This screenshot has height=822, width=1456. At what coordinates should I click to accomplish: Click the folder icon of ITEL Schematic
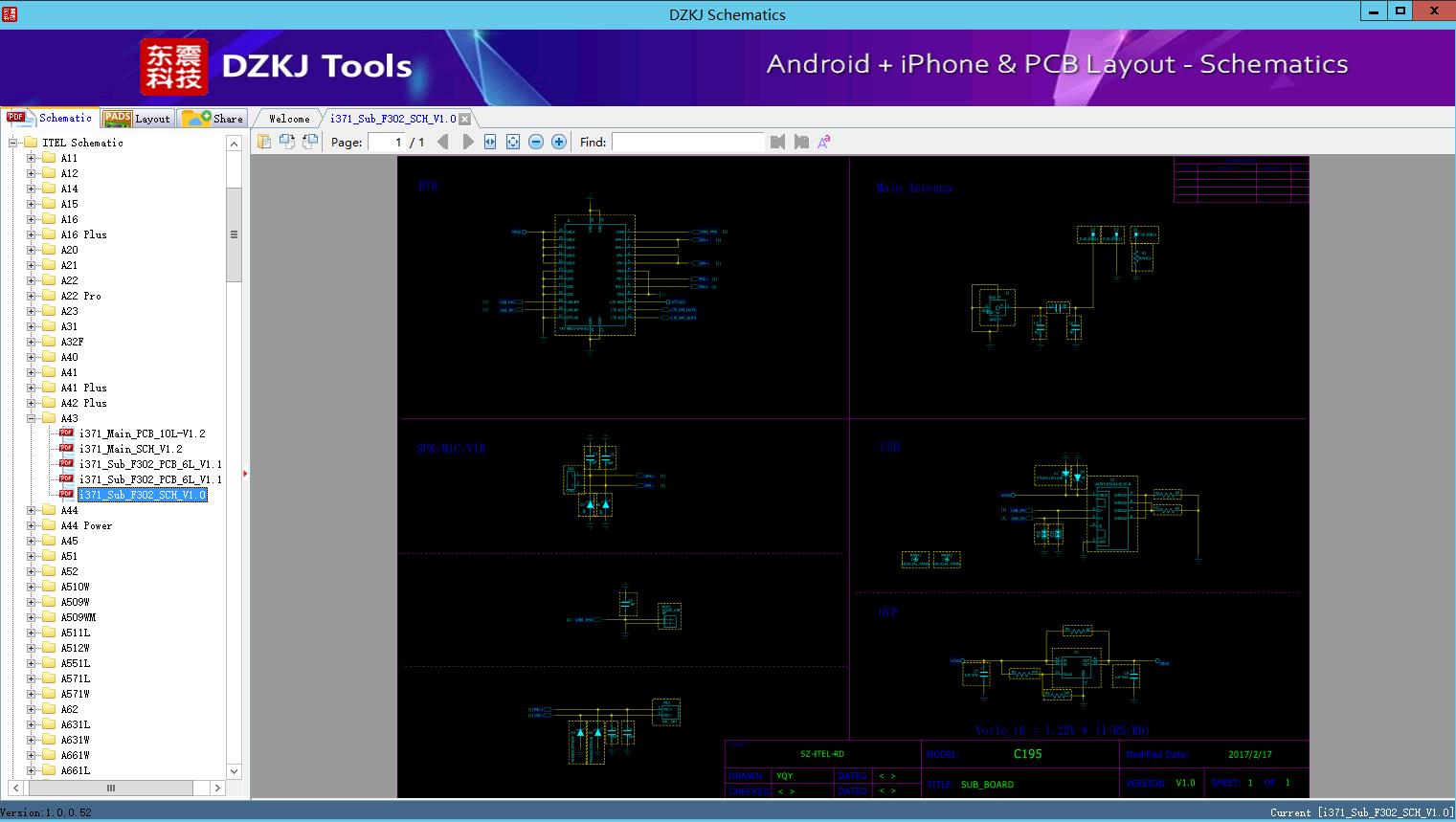click(31, 143)
